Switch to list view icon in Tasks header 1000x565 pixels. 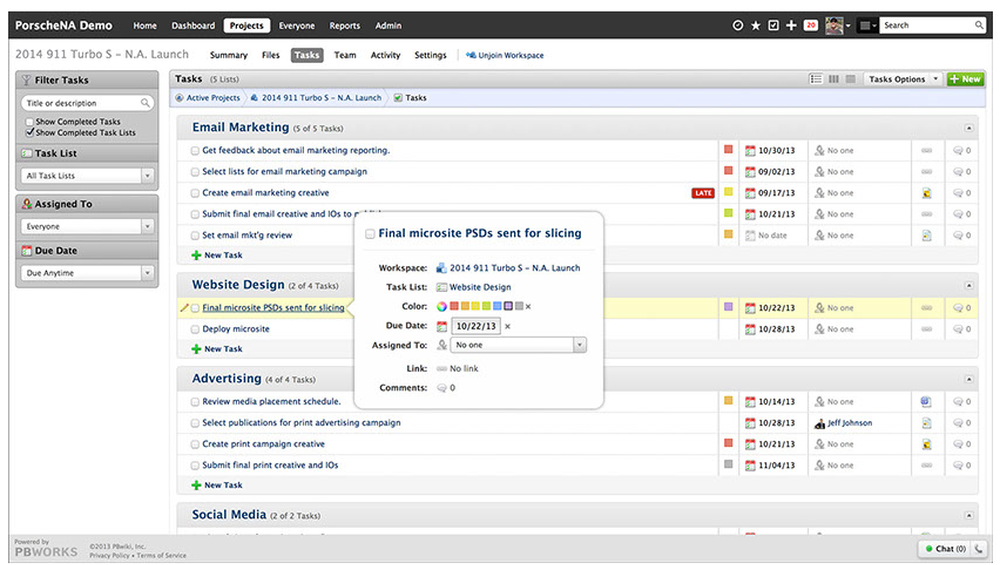816,79
